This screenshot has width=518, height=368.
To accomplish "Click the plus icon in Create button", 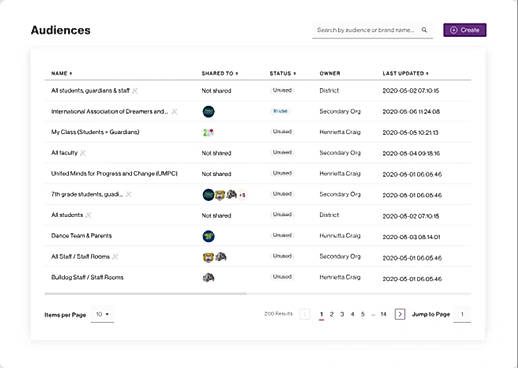I will point(453,30).
